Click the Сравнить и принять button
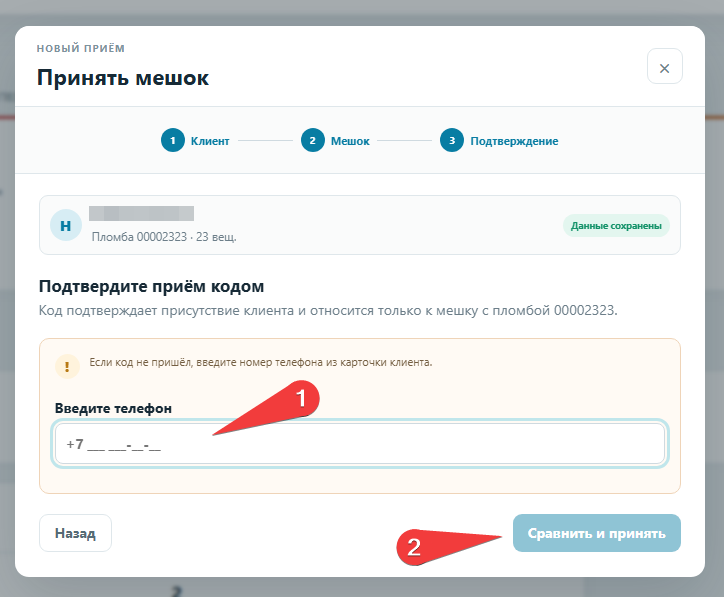724x597 pixels. point(597,533)
